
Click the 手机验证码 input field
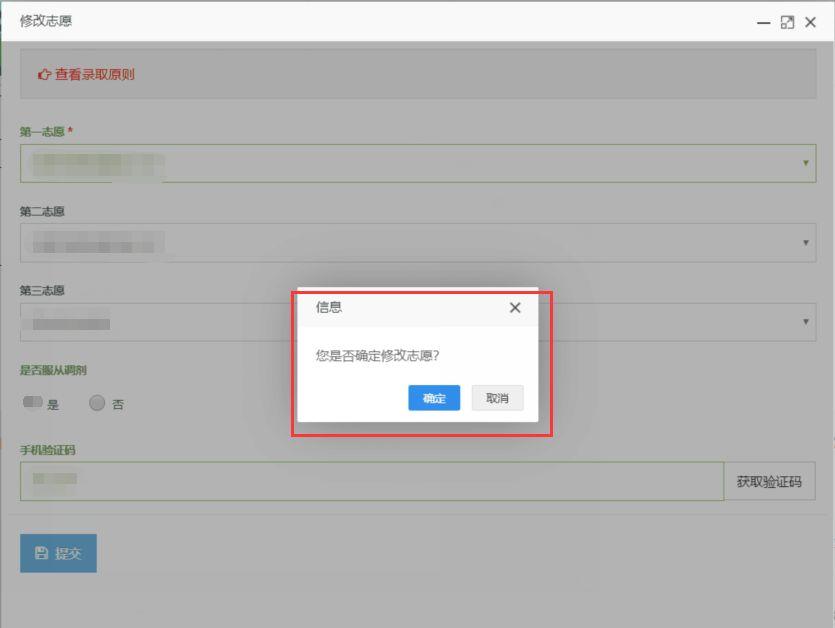370,481
